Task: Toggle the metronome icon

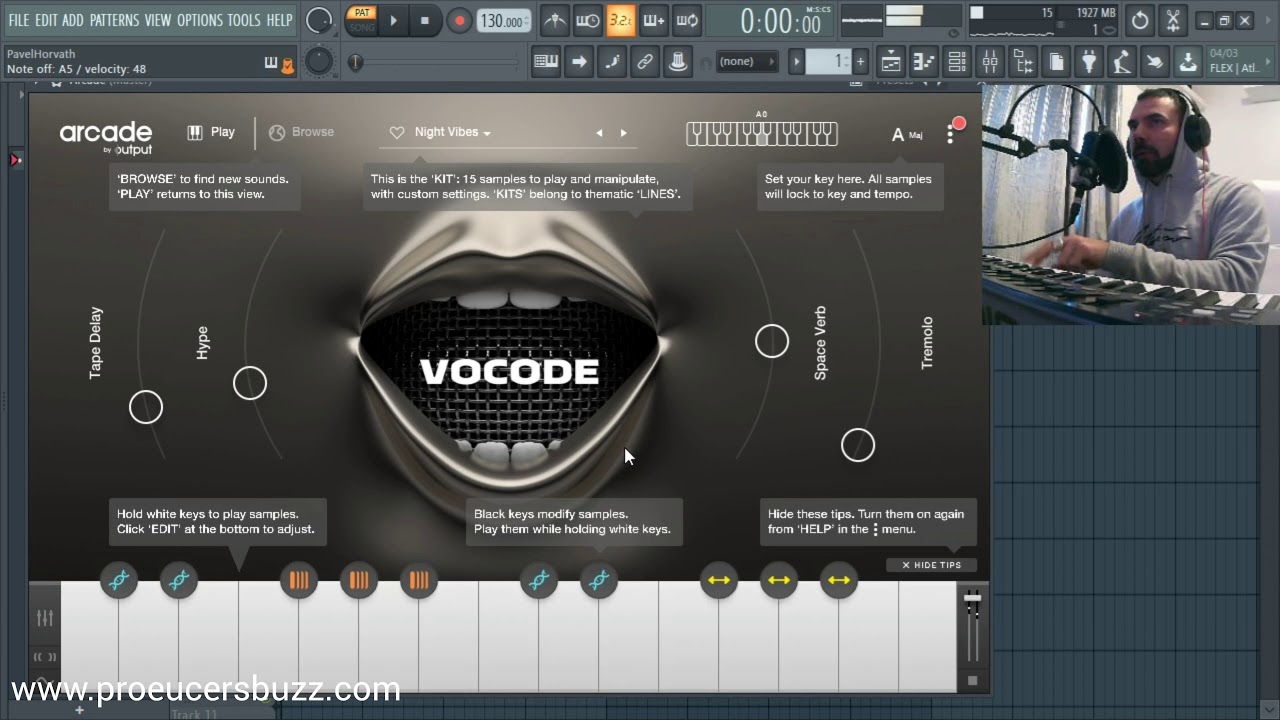Action: click(x=554, y=20)
